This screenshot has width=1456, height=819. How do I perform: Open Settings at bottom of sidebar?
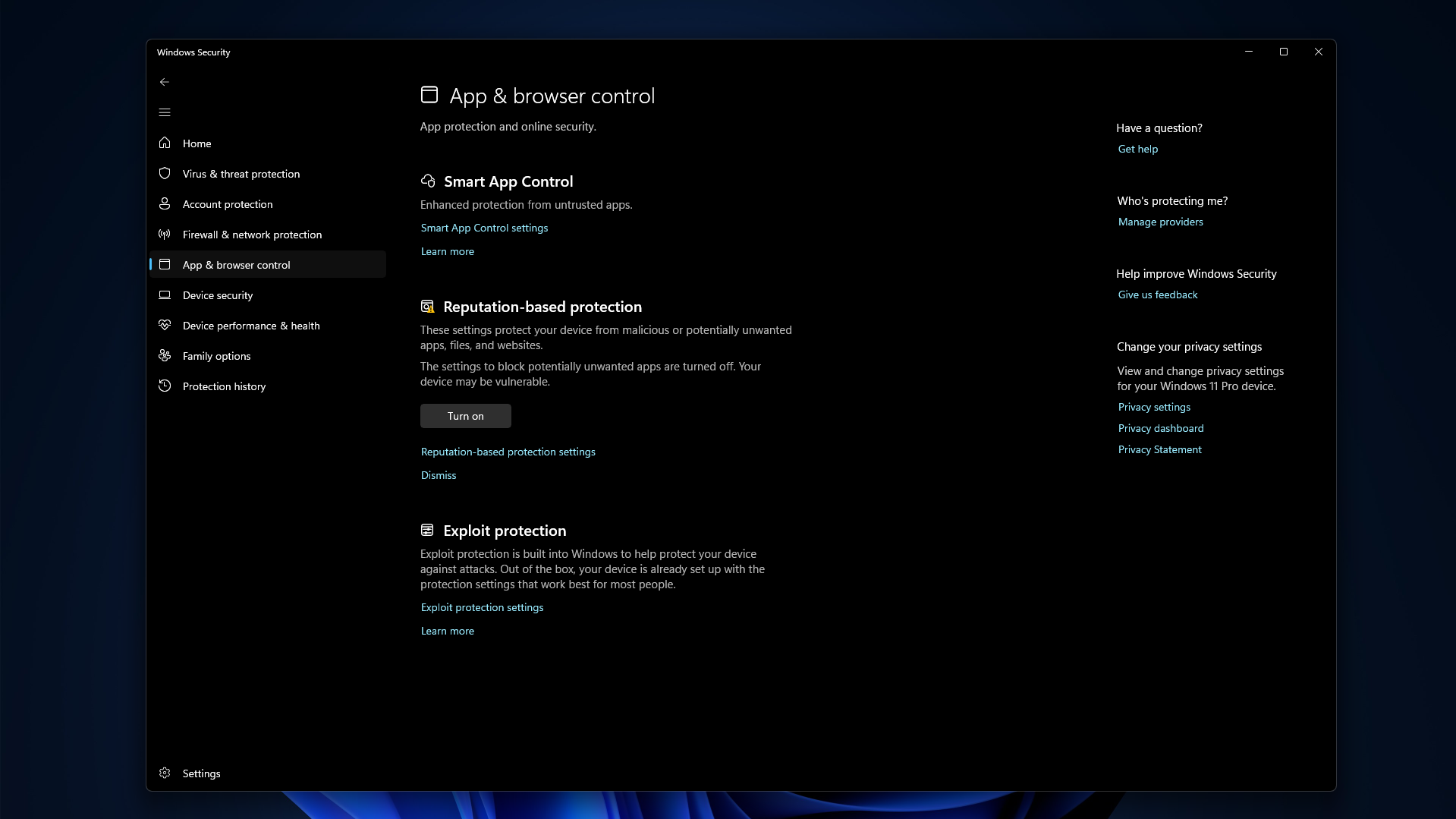point(267,773)
